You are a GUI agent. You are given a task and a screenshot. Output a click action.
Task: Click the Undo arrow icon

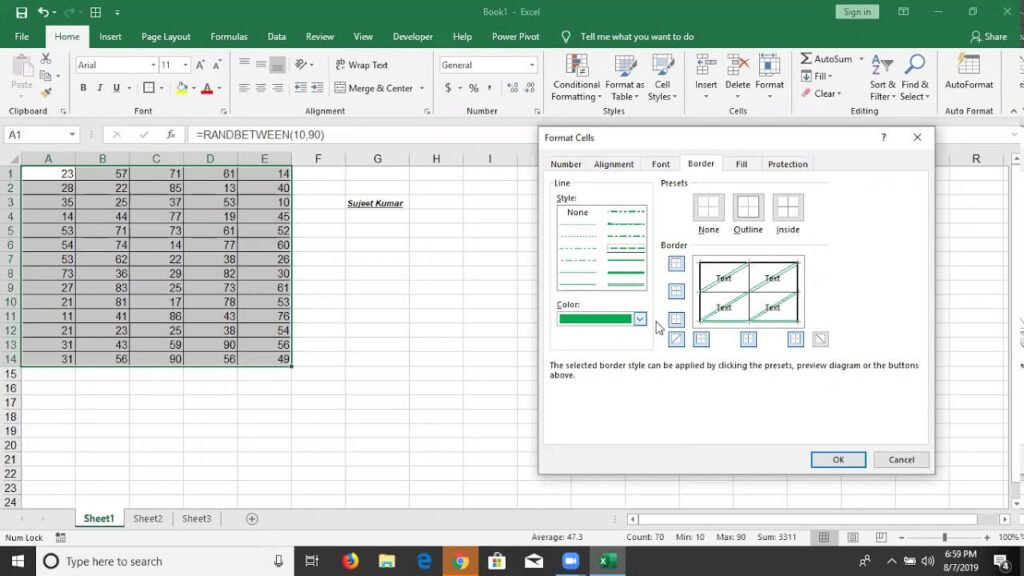(43, 12)
